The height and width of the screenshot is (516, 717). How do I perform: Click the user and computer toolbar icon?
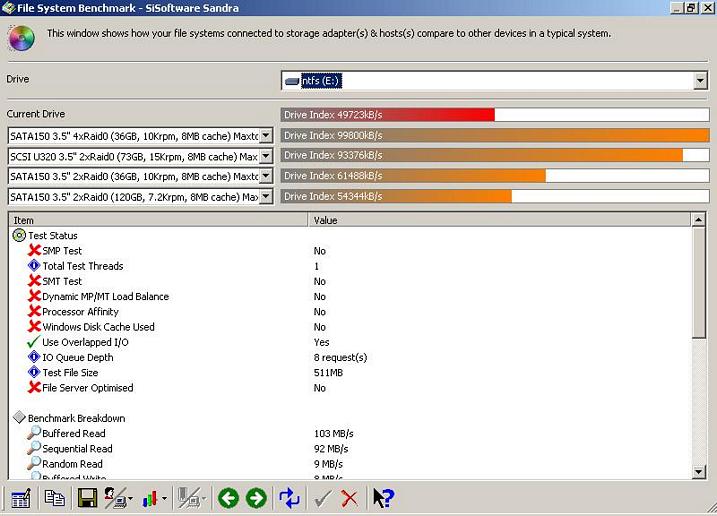115,498
